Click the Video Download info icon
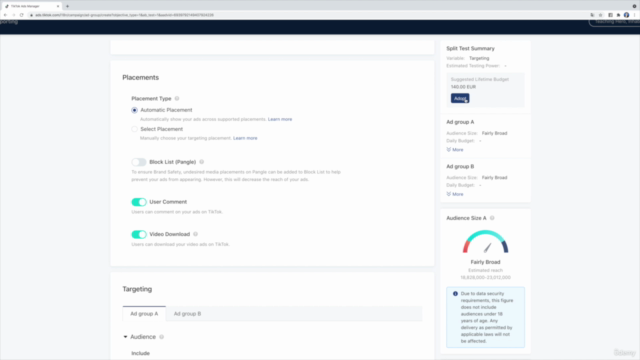Screen dimensions: 640x360 point(196,234)
